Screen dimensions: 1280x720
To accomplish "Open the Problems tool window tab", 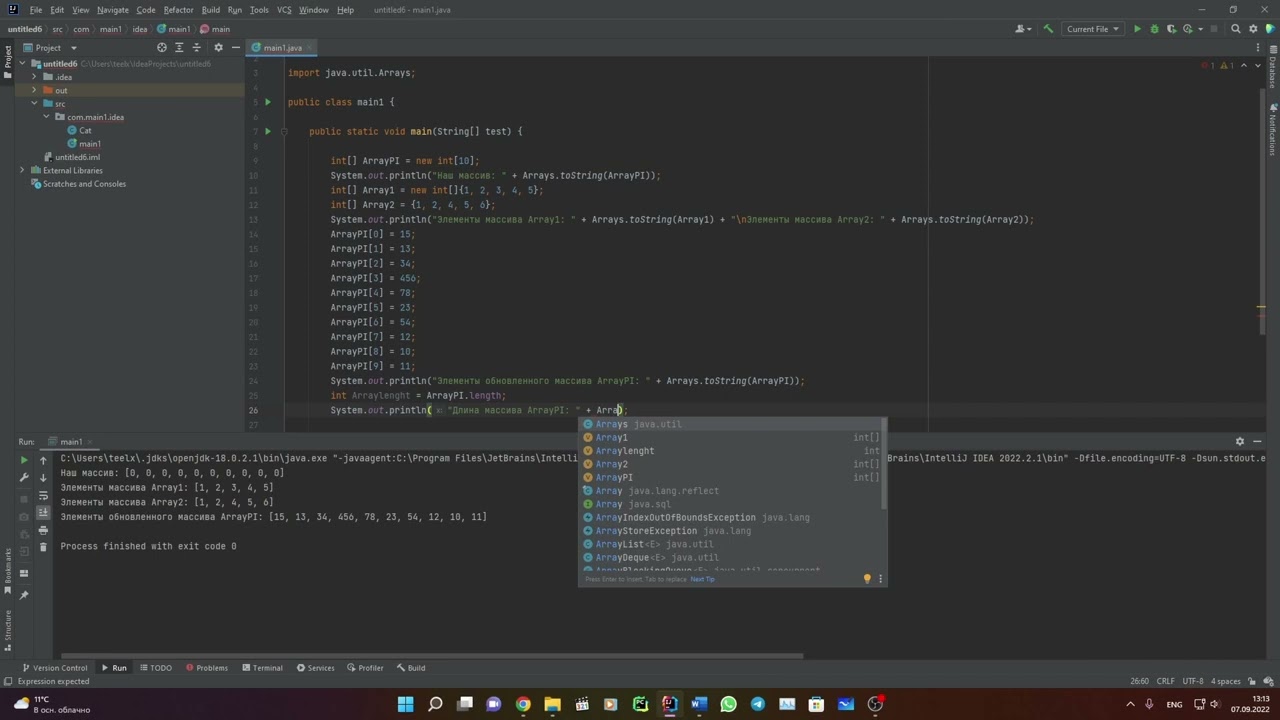I will pyautogui.click(x=205, y=668).
